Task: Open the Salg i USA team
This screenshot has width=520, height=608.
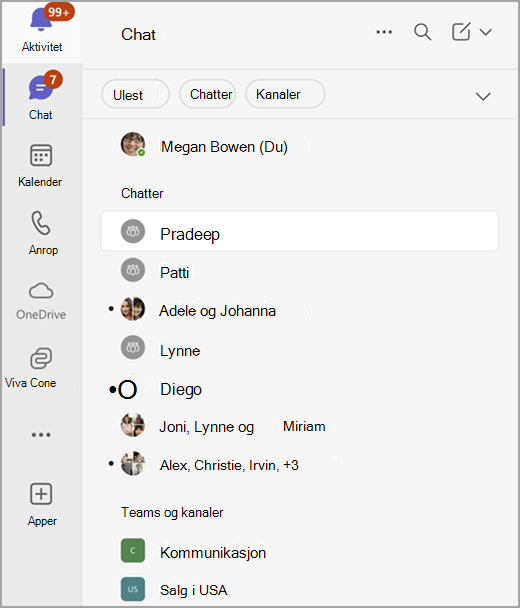Action: (x=299, y=589)
